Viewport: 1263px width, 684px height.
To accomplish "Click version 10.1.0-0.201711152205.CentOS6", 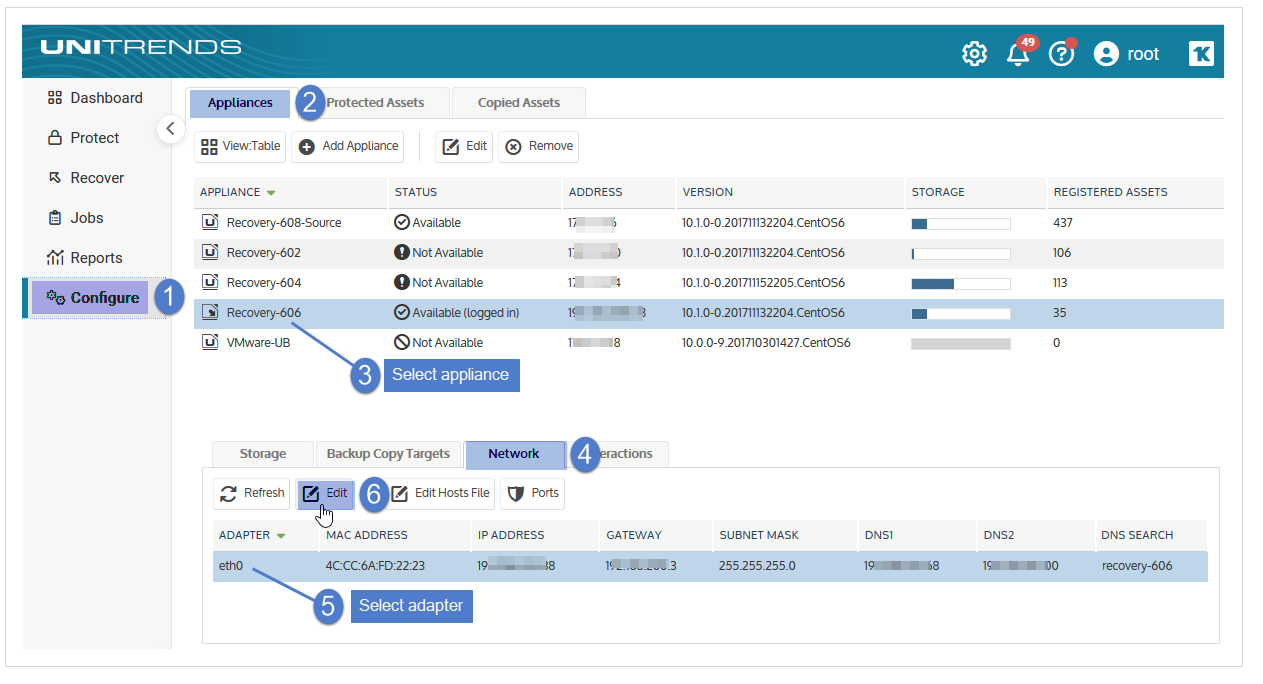I will 763,283.
